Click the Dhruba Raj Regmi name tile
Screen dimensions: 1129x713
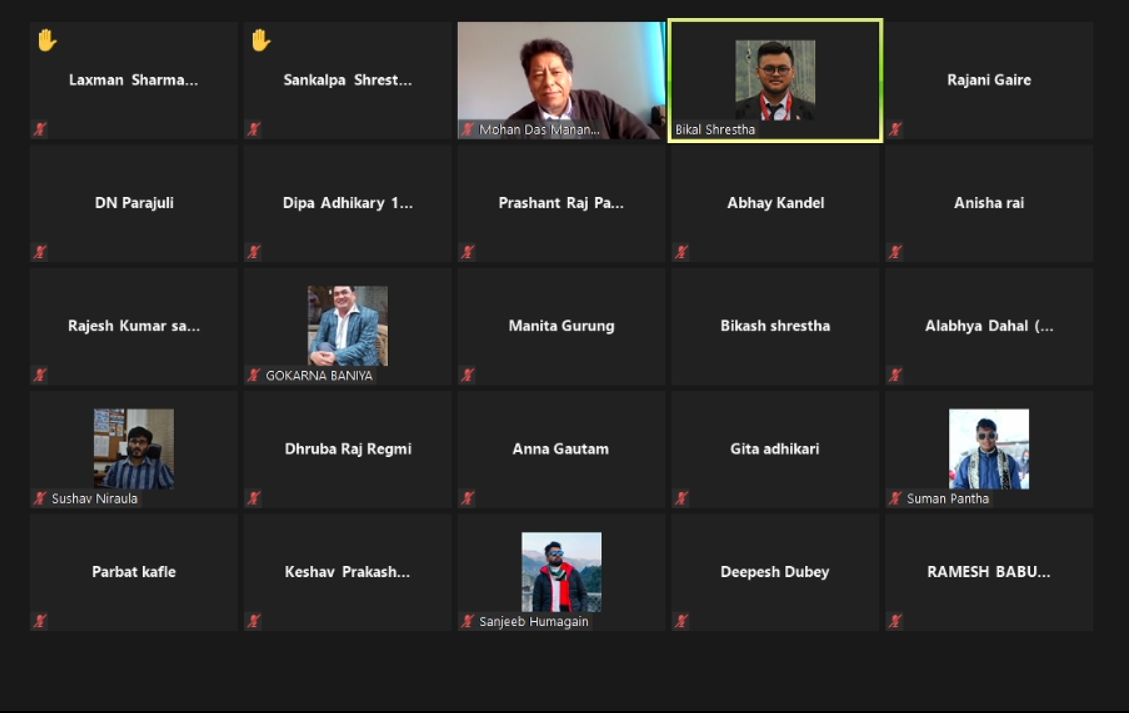pyautogui.click(x=347, y=449)
